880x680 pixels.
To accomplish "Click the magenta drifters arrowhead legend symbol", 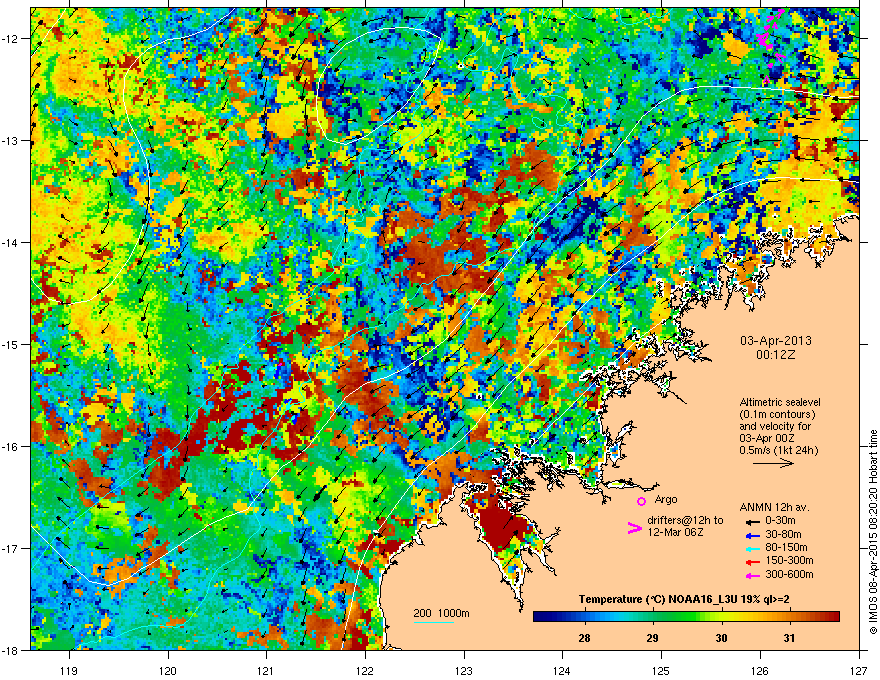I will (x=634, y=528).
